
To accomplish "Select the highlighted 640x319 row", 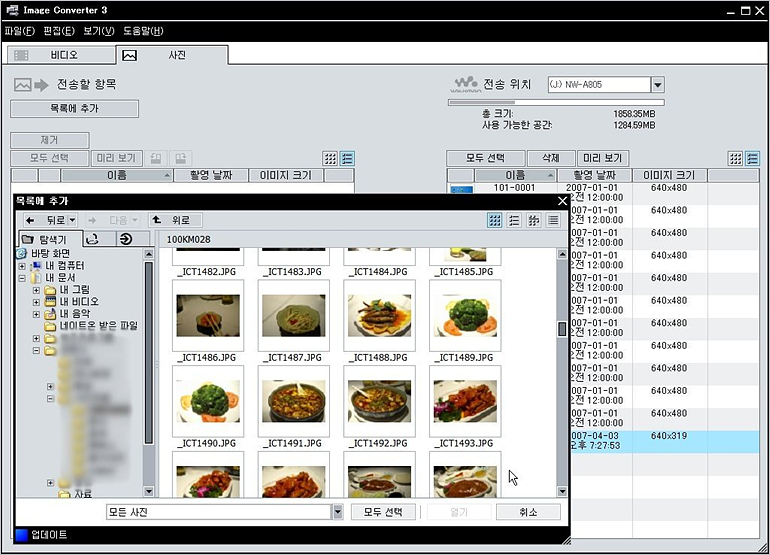I will coord(665,442).
